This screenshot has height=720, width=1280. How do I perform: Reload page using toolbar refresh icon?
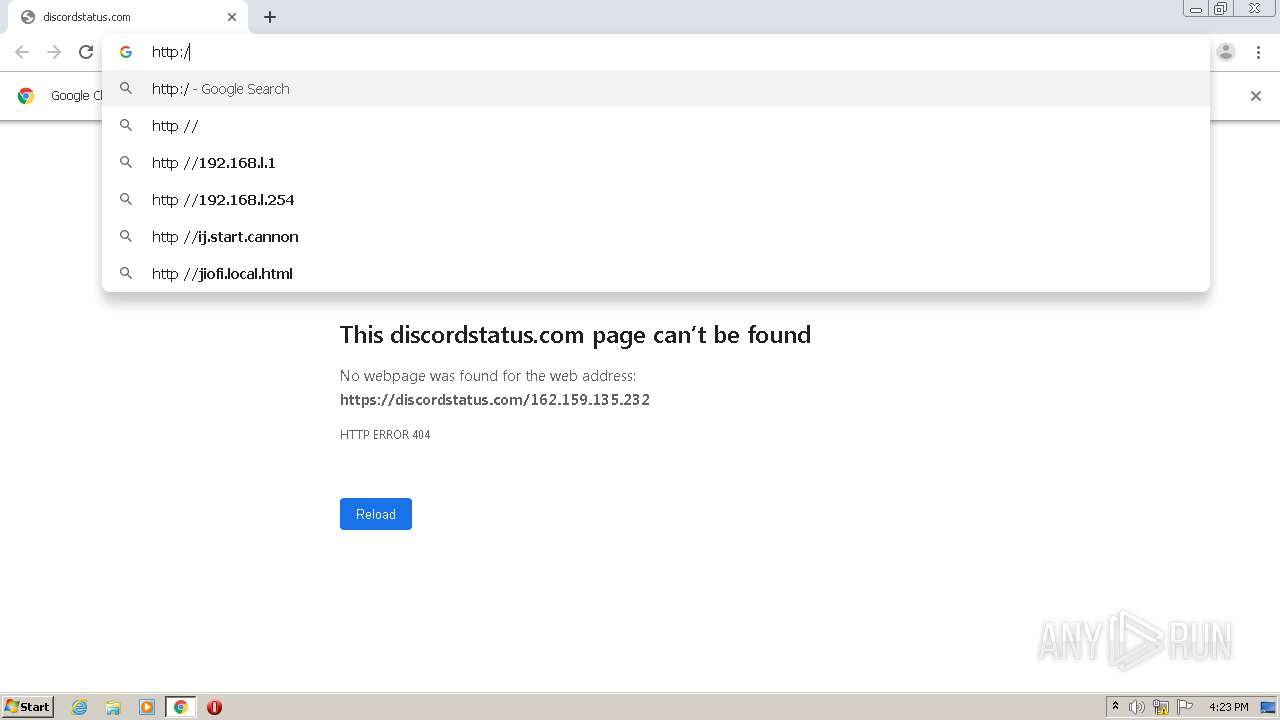pos(86,52)
